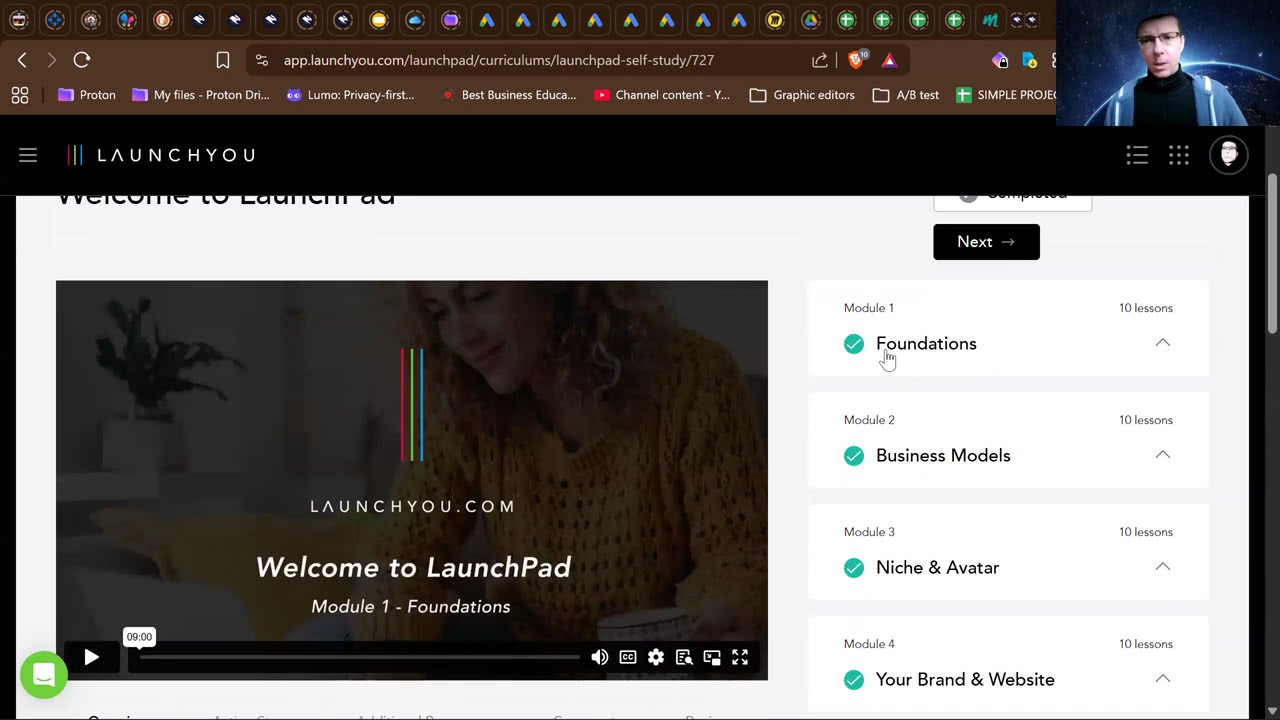This screenshot has height=720, width=1280.
Task: Turn on closed captions for the video
Action: tap(628, 657)
